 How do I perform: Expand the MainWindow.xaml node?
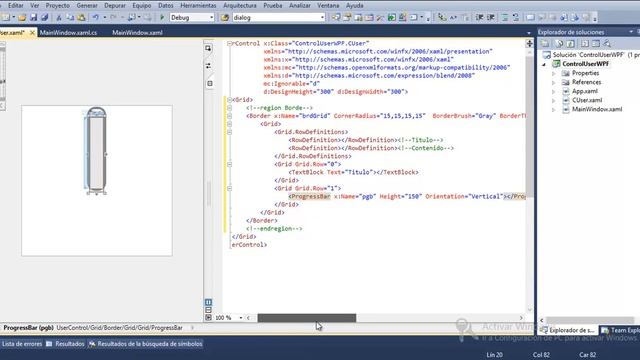coord(553,109)
